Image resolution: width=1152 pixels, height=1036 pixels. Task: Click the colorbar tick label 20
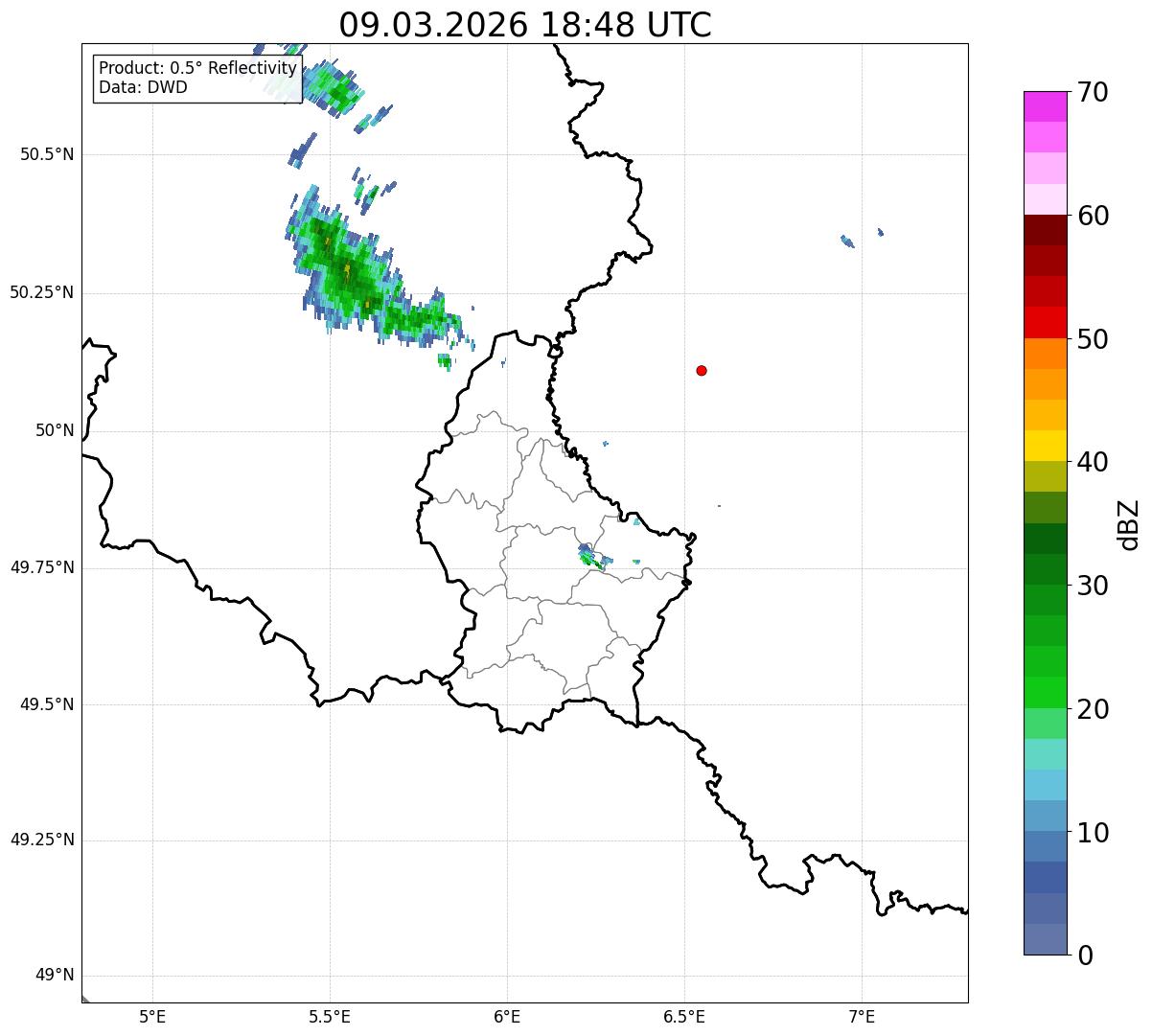pos(1094,709)
